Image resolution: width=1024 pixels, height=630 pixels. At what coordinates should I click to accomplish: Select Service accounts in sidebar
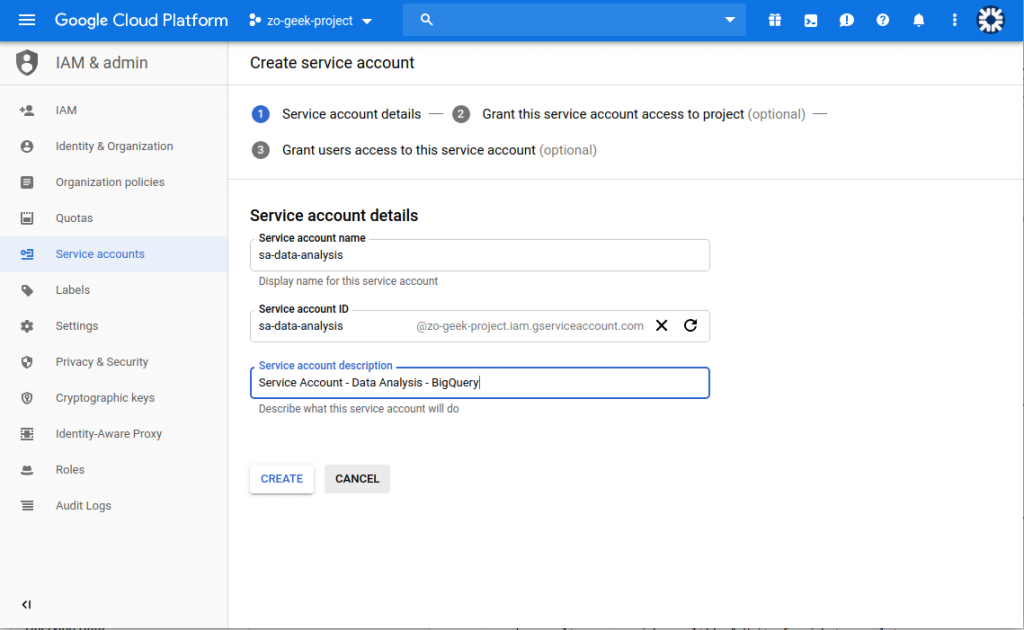point(114,254)
